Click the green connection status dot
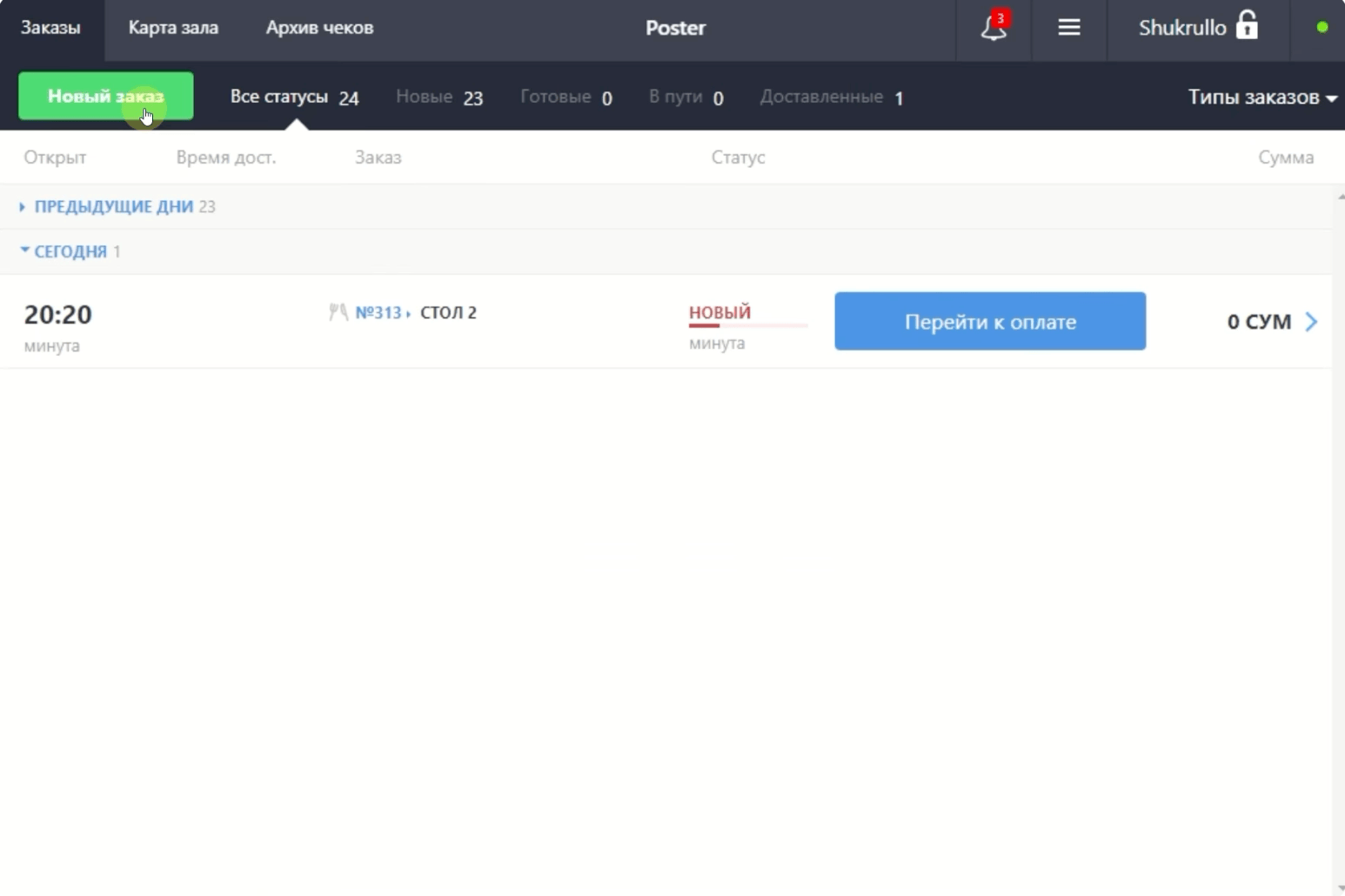 click(x=1322, y=27)
